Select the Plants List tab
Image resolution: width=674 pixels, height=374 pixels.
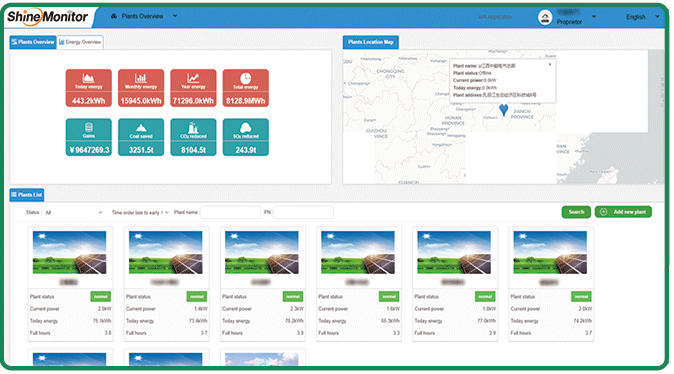pos(27,195)
